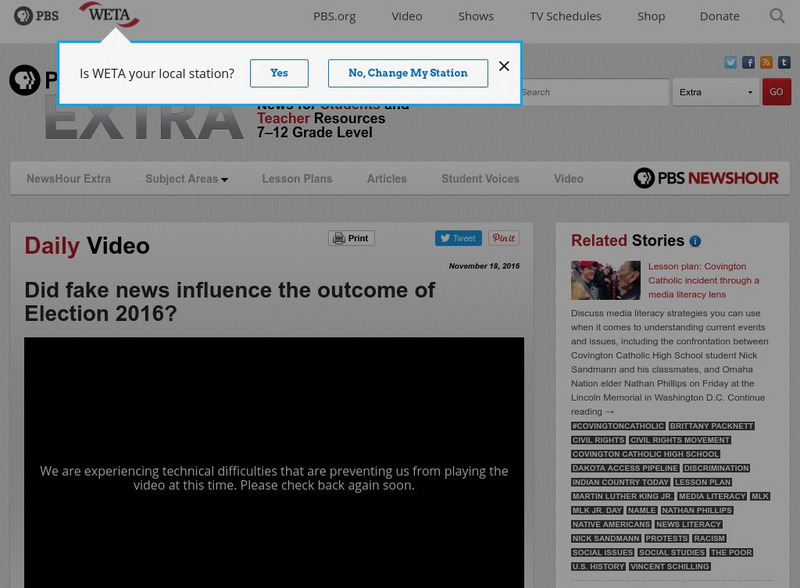This screenshot has height=588, width=800.
Task: Open the RSS feed icon
Action: pyautogui.click(x=765, y=62)
